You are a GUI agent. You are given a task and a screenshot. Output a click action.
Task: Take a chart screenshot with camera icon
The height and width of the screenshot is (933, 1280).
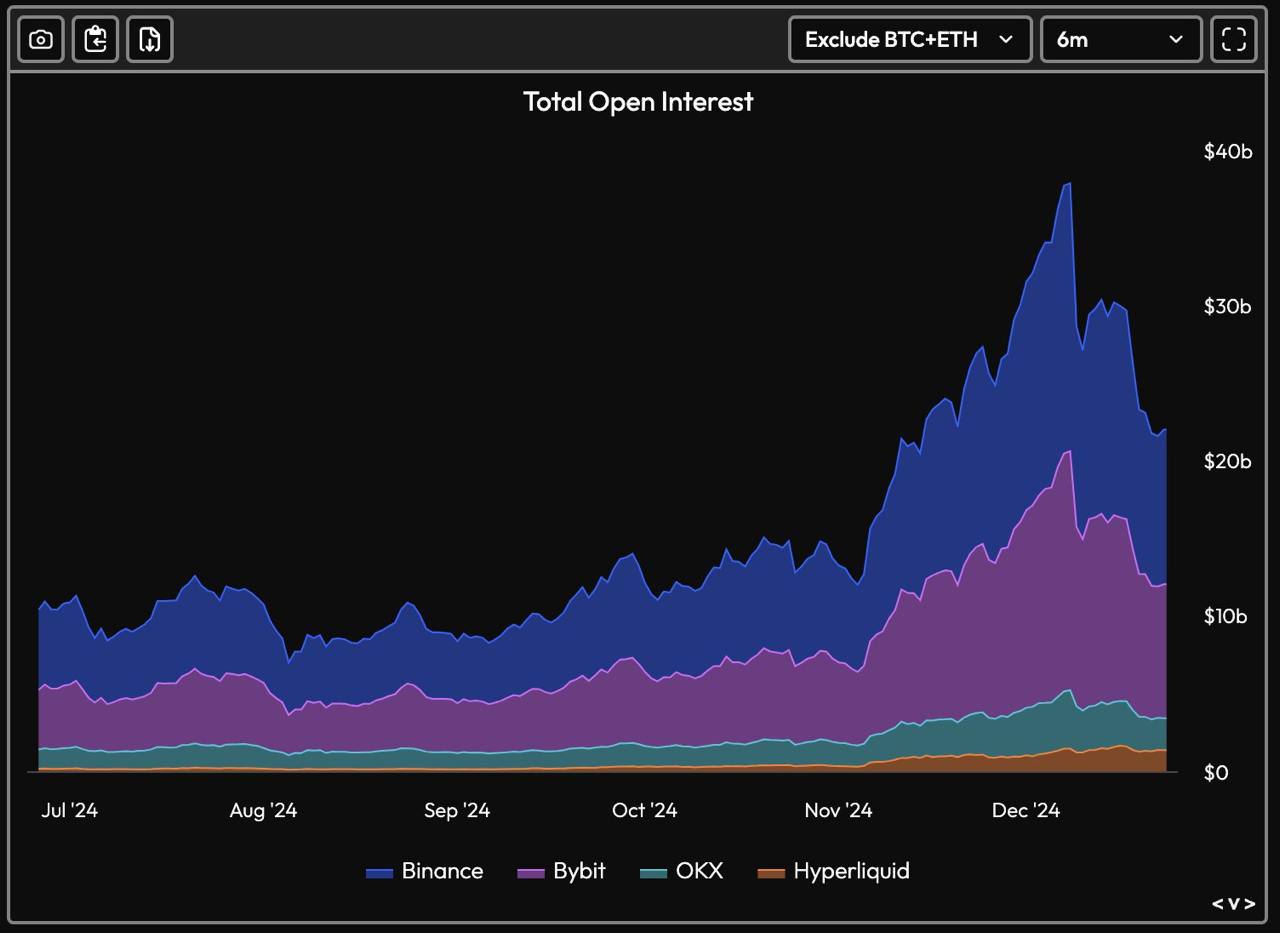[x=41, y=39]
